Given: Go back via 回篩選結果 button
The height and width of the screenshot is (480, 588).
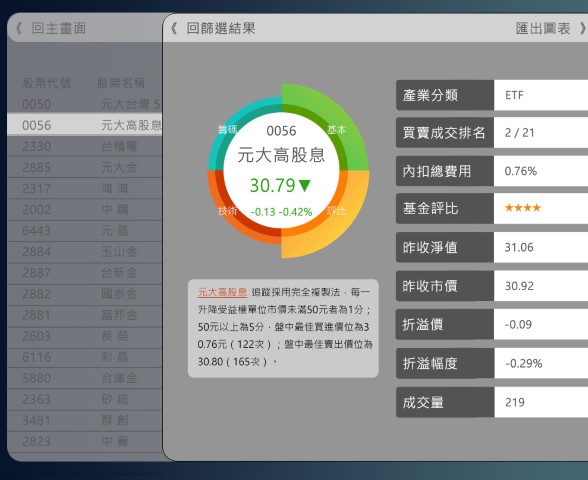Looking at the screenshot, I should tap(213, 28).
